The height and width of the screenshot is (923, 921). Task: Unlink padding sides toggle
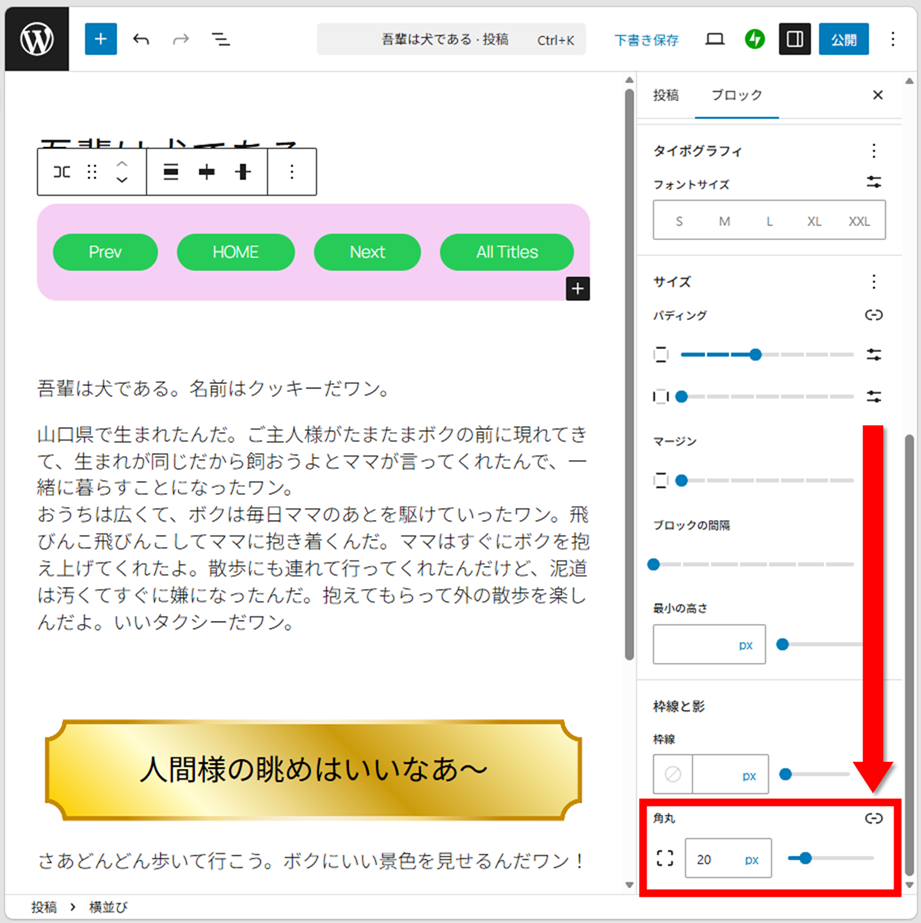click(x=874, y=315)
